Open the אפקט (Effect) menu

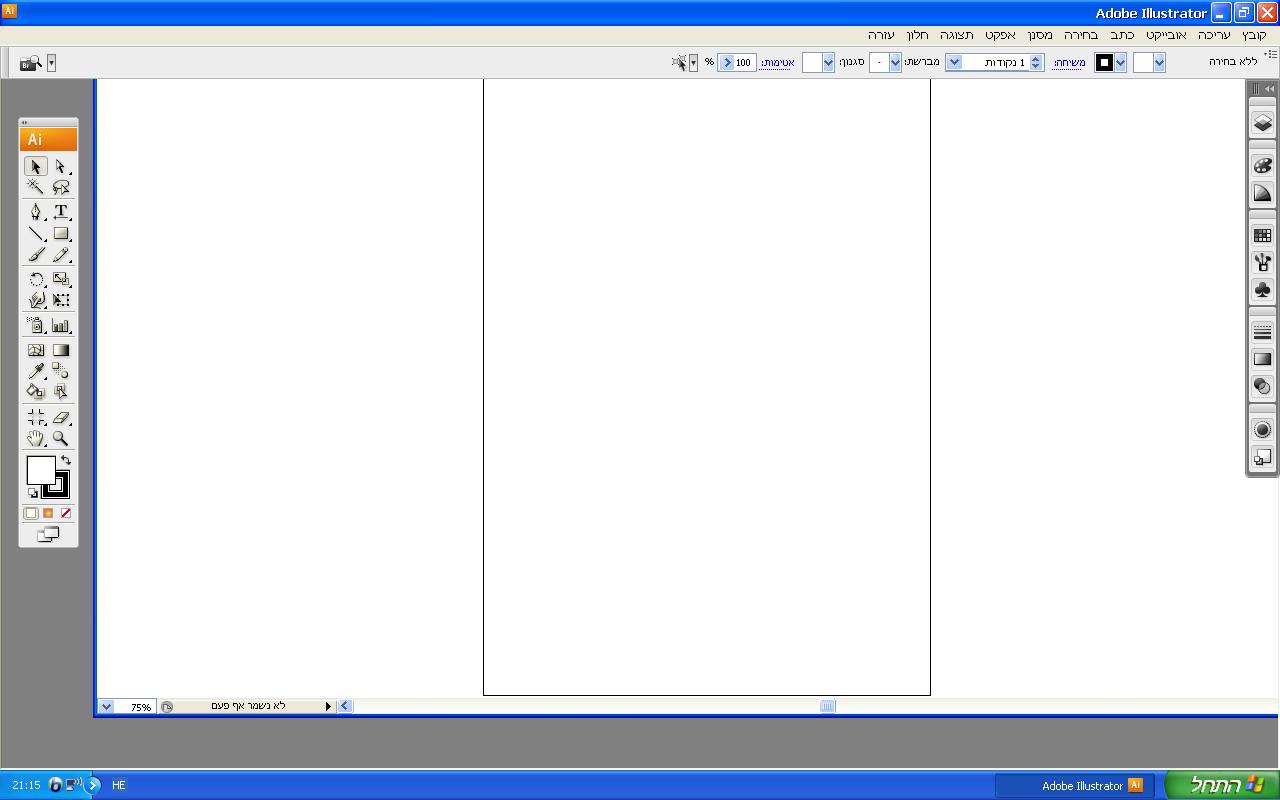click(1000, 35)
